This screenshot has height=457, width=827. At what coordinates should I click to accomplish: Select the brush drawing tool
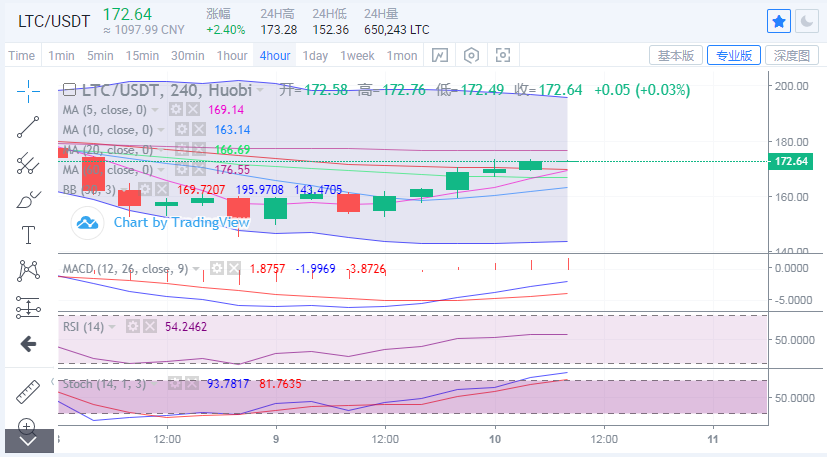28,199
